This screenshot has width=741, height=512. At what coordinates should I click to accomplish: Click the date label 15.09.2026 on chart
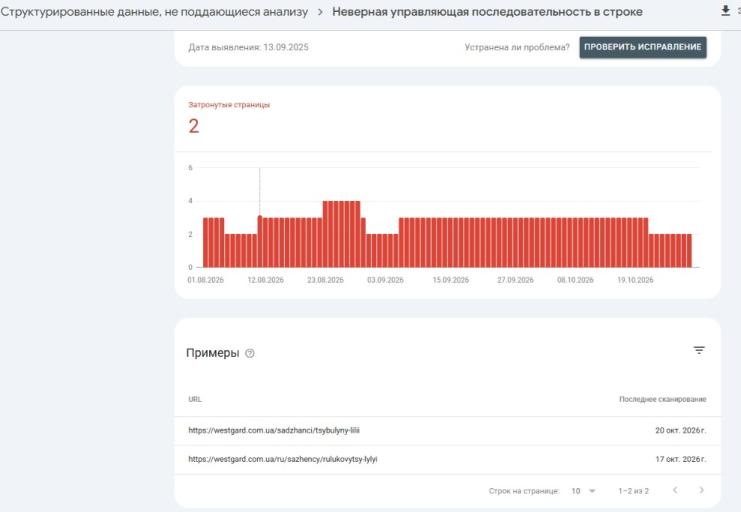click(451, 280)
